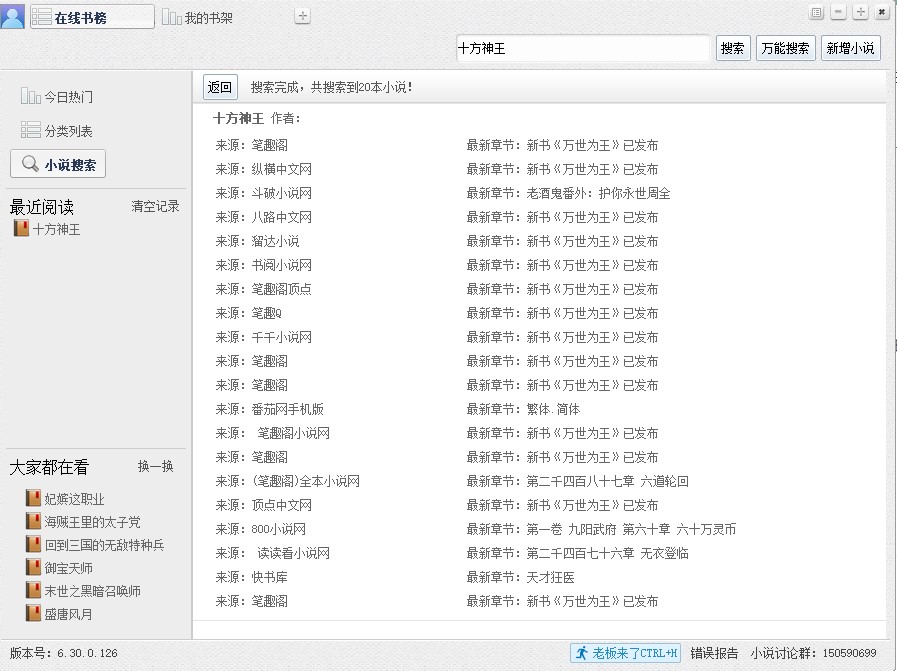Click the 搜索 button

pos(733,48)
